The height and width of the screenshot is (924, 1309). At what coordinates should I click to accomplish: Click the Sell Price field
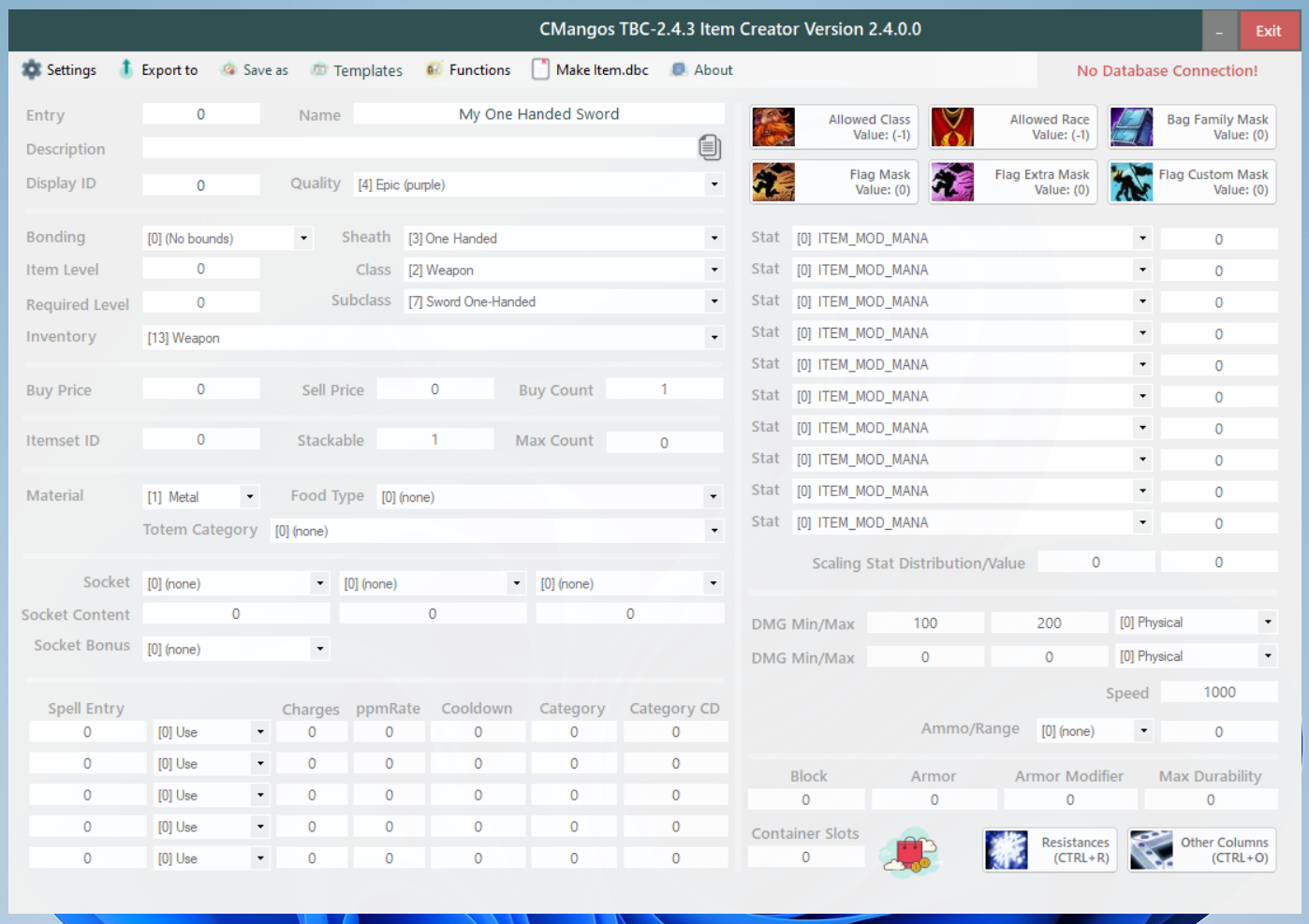coord(435,389)
